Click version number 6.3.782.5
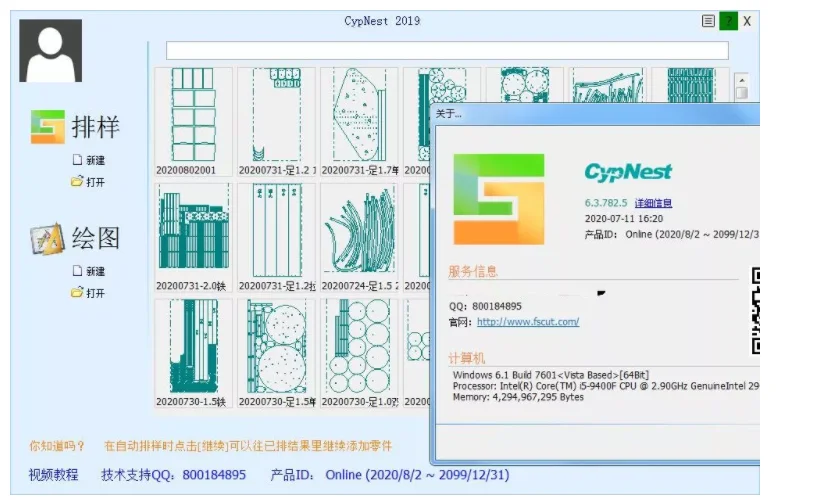The height and width of the screenshot is (500, 830). click(x=606, y=203)
